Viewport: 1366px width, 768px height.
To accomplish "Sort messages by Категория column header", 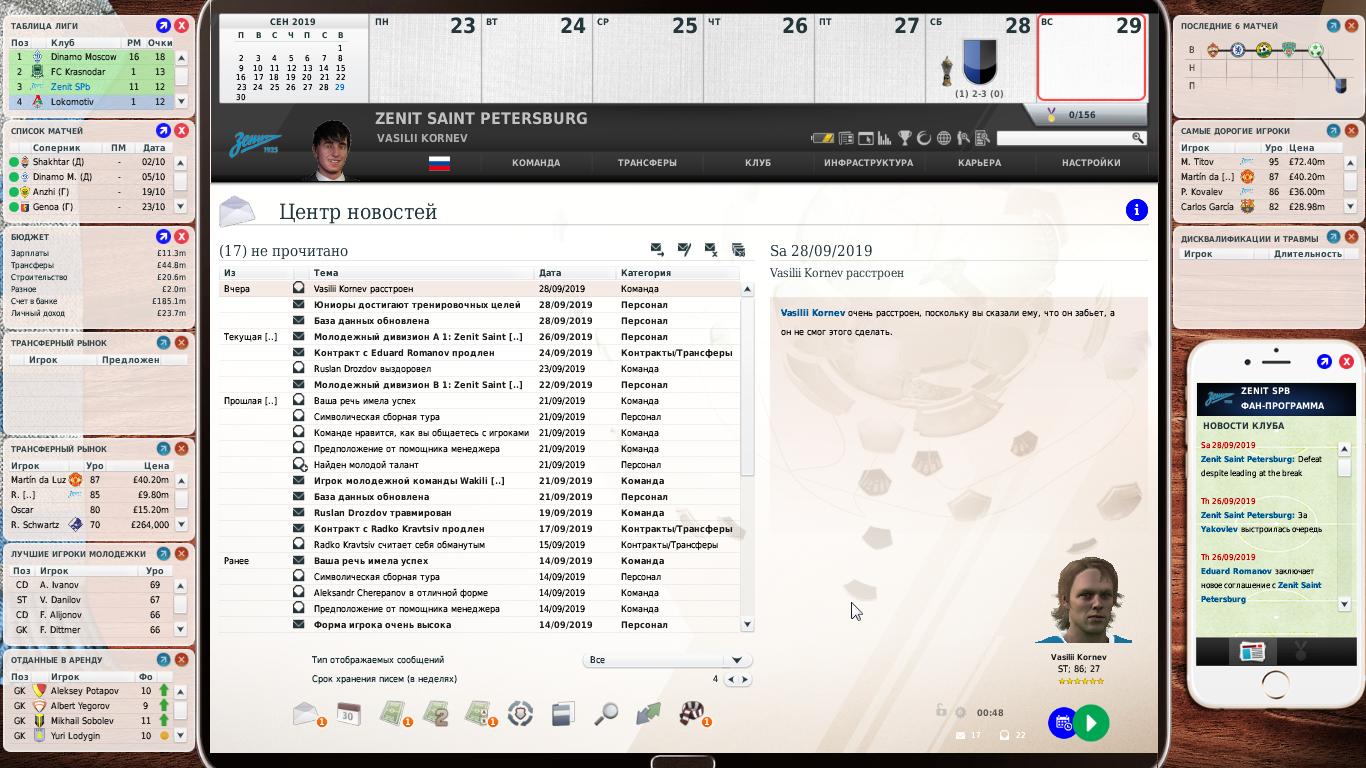I will point(678,273).
